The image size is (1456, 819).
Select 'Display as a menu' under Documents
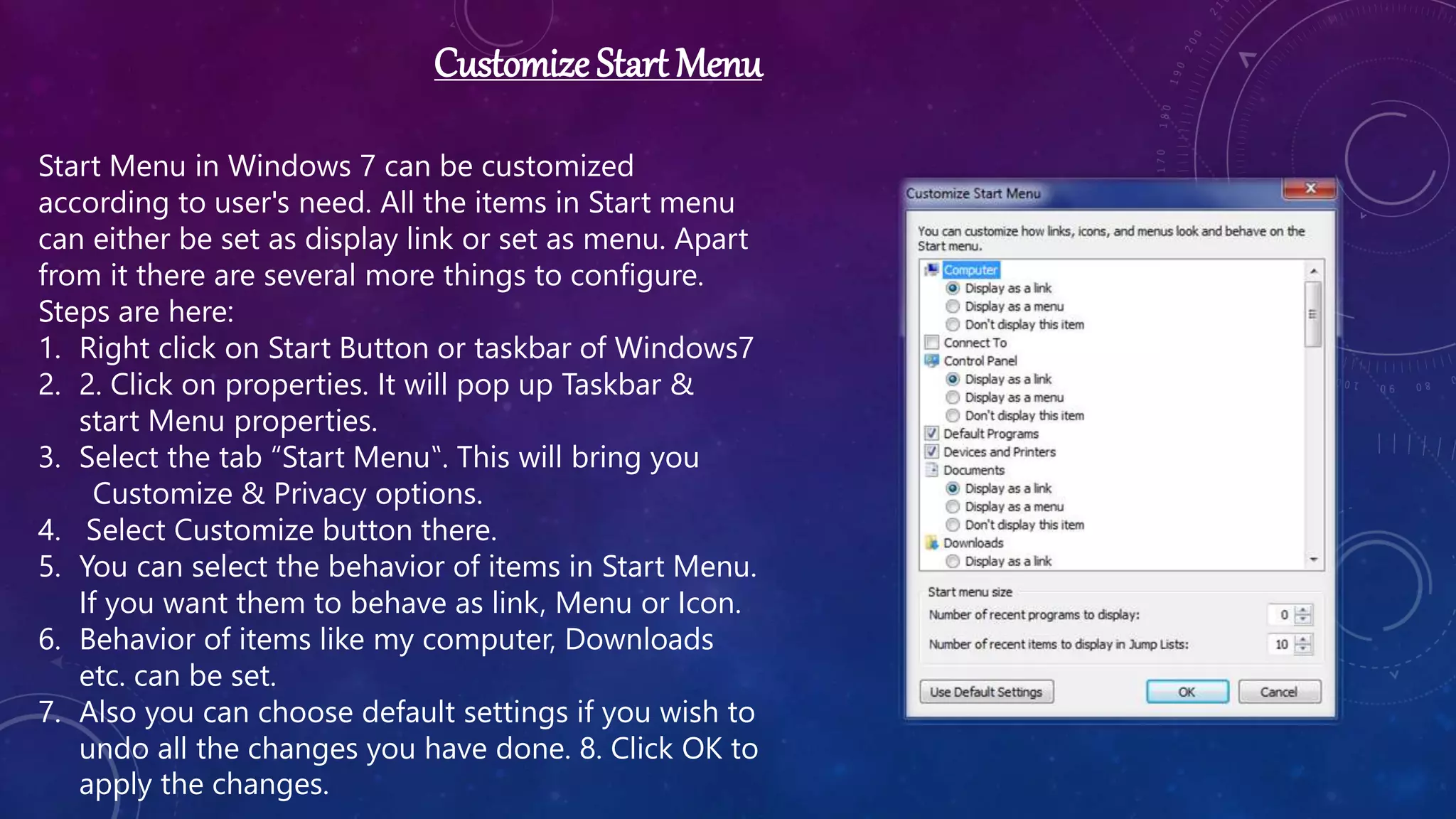pos(953,507)
